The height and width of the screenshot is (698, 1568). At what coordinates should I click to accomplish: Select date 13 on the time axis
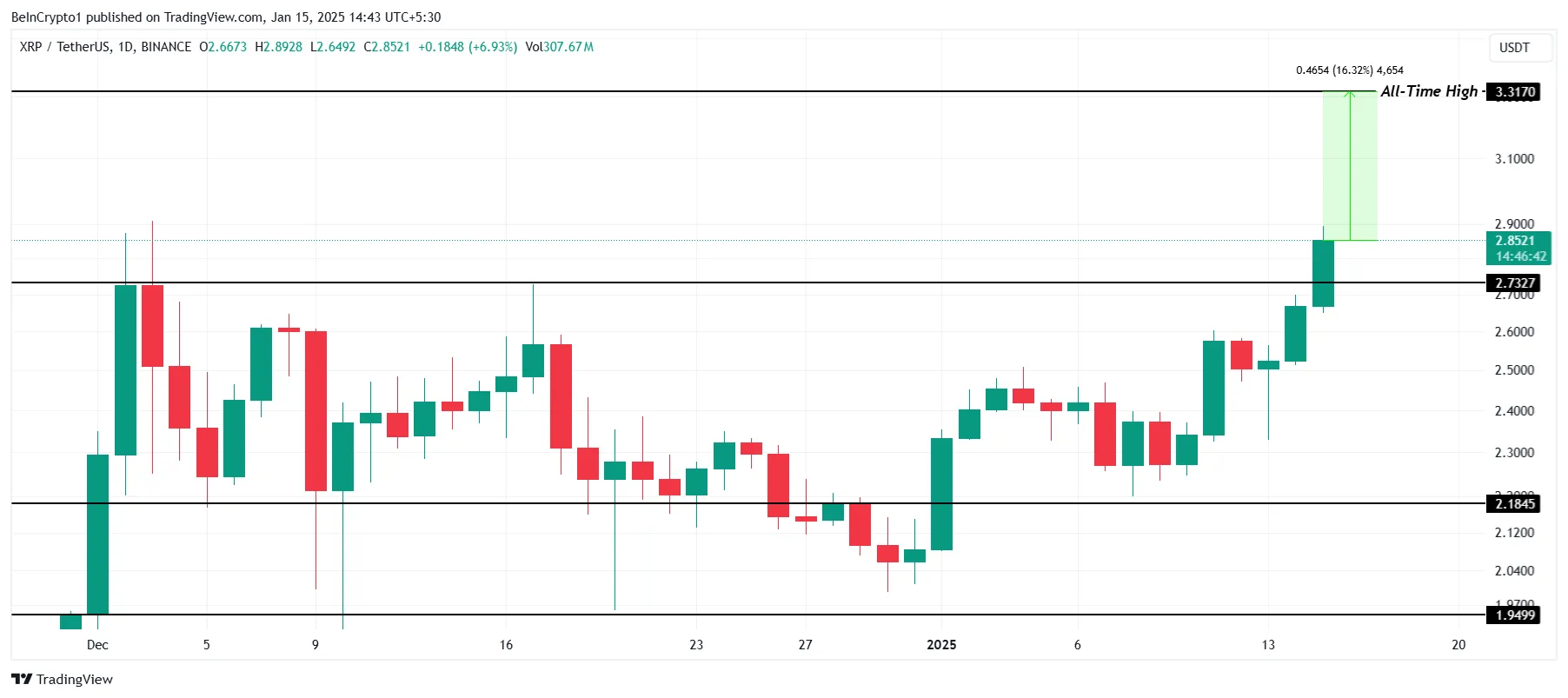point(1268,645)
